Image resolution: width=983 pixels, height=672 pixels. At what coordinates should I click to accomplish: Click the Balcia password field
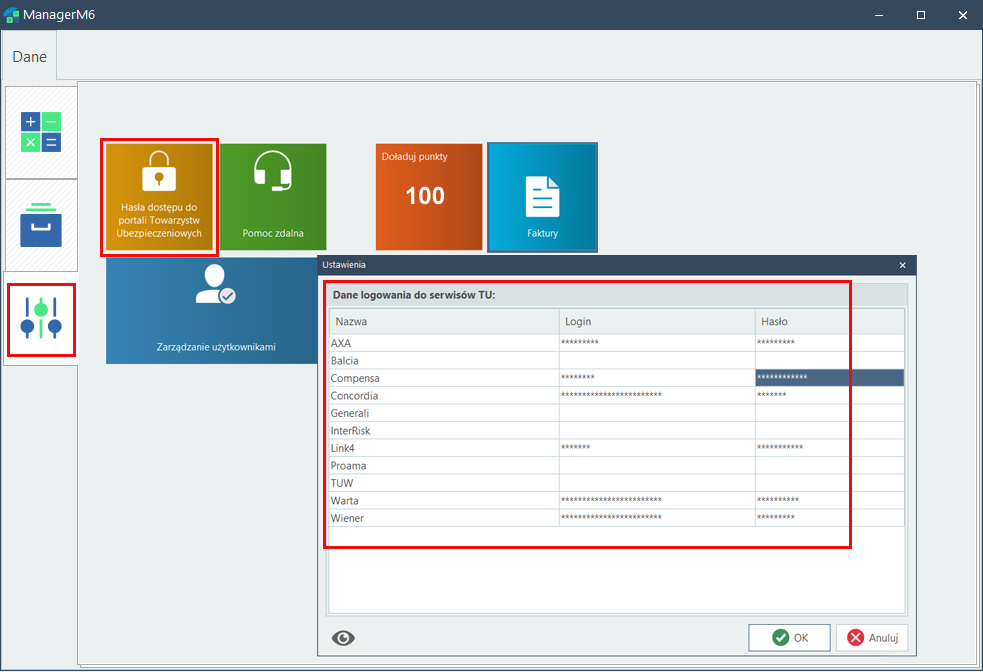pos(830,360)
